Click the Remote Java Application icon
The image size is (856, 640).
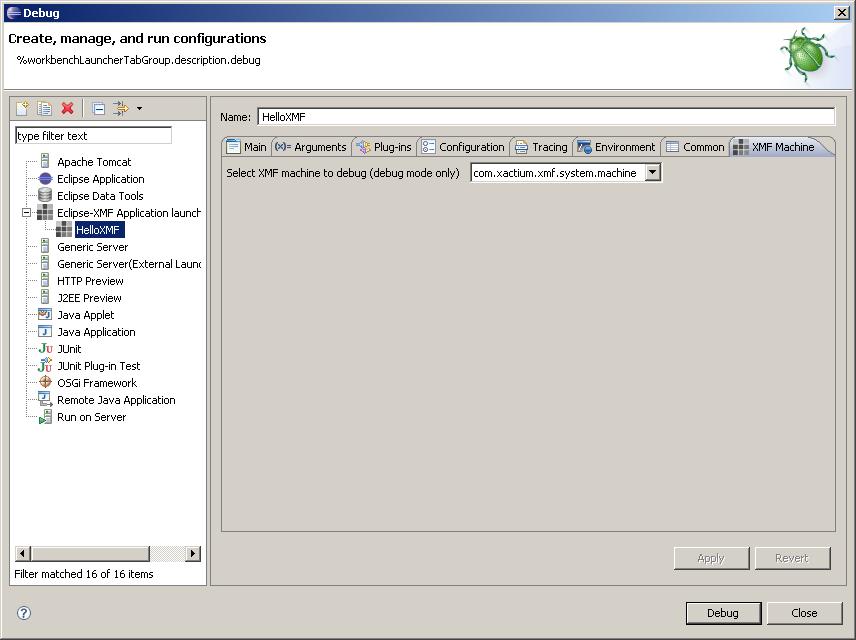[x=45, y=399]
